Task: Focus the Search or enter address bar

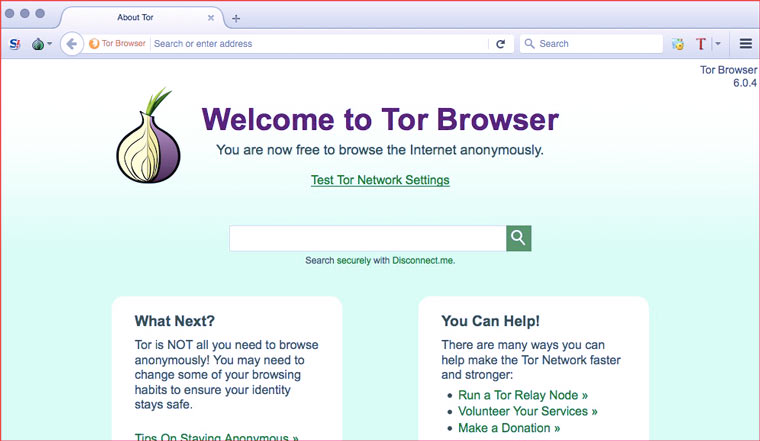Action: 320,44
